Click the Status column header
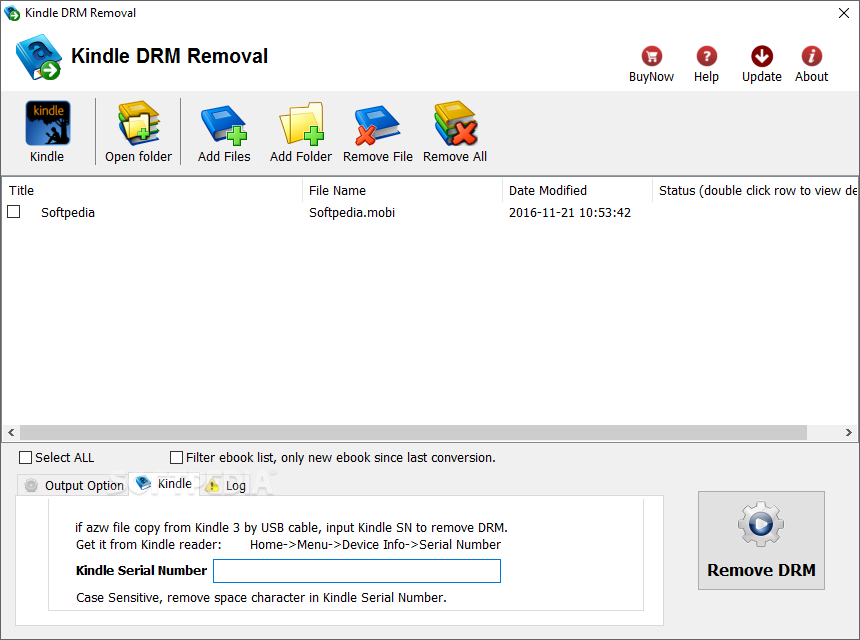The image size is (860, 640). click(755, 190)
